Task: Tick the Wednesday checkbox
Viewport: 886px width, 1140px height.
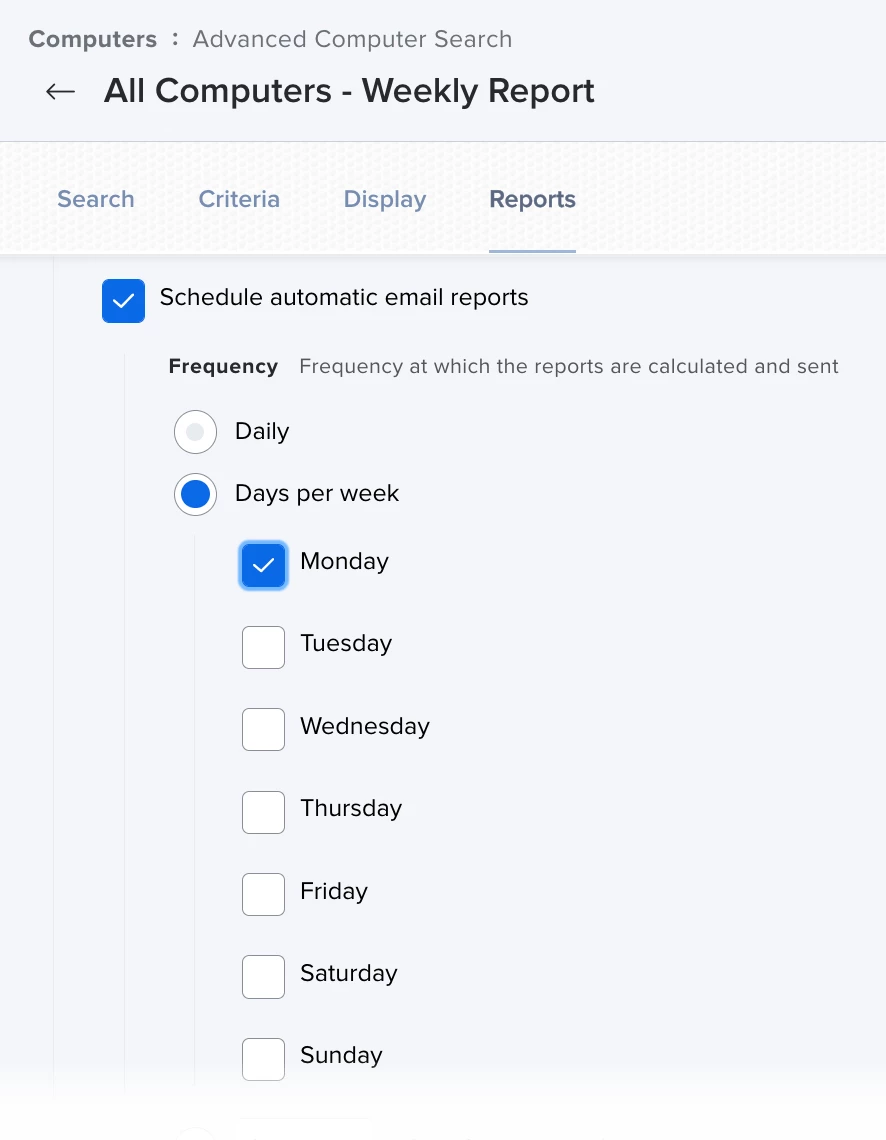Action: pyautogui.click(x=263, y=729)
